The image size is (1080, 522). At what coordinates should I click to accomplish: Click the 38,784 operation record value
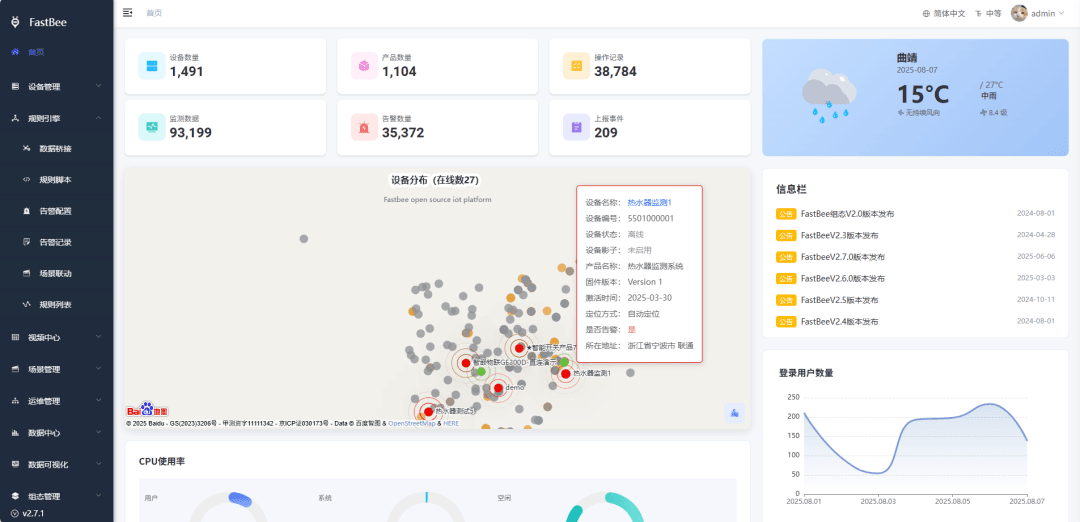click(x=615, y=72)
